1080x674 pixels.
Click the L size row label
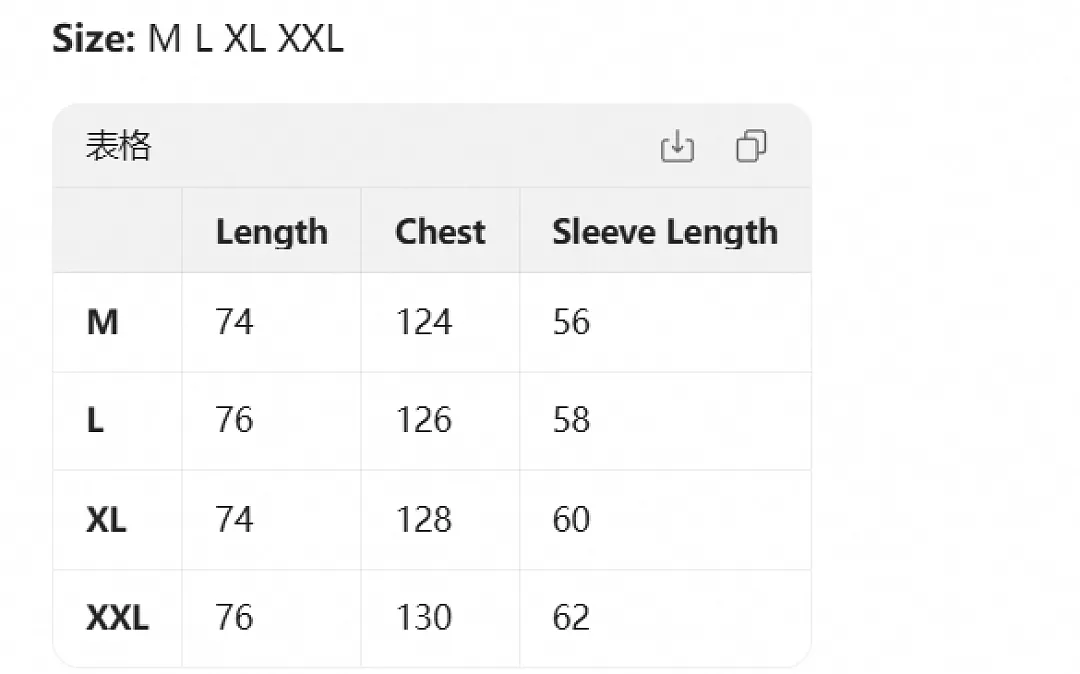point(95,420)
